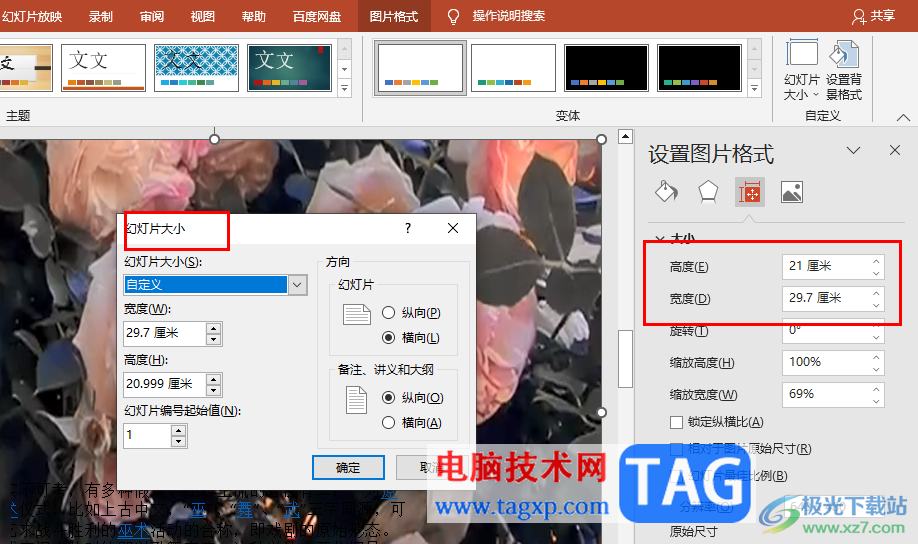The width and height of the screenshot is (918, 544).
Task: Click the Slide Size ribbon button
Action: click(x=801, y=70)
